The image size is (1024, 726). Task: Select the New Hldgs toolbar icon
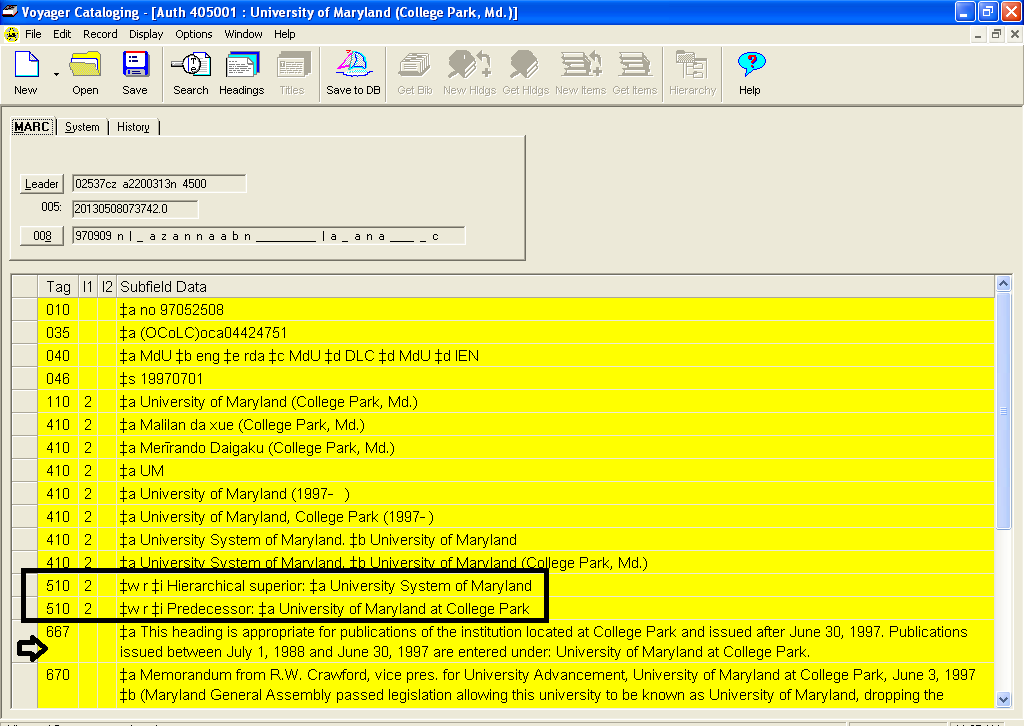point(468,73)
